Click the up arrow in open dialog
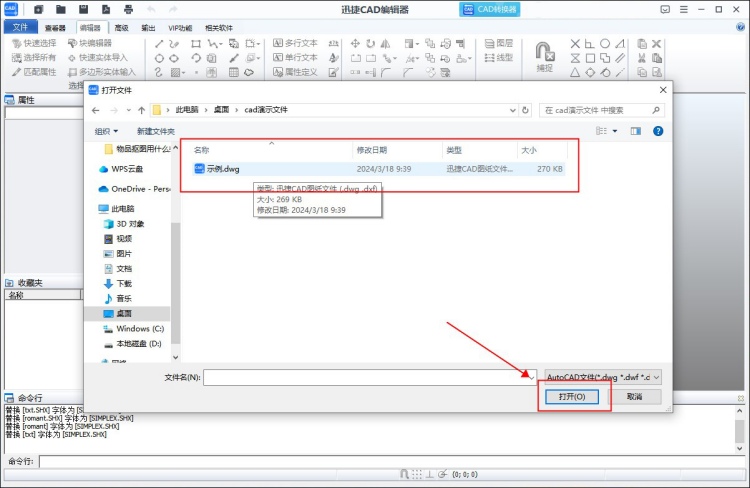This screenshot has height=488, width=750. click(142, 110)
